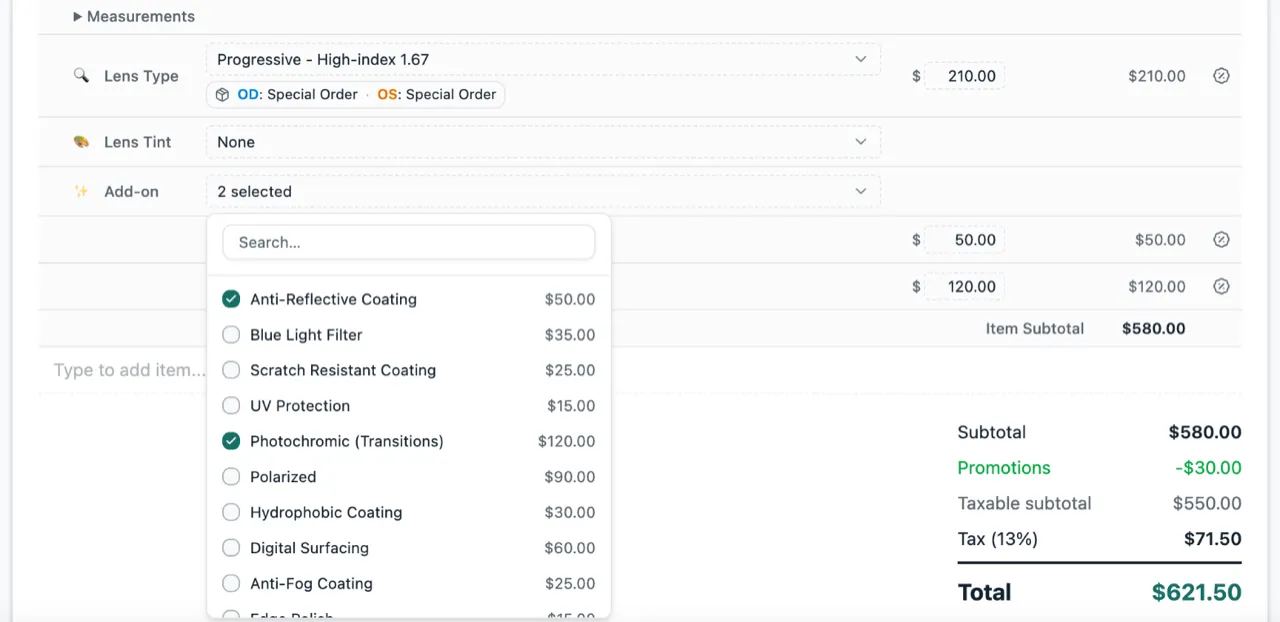Enable the UV Protection add-on
The image size is (1280, 622).
click(231, 406)
